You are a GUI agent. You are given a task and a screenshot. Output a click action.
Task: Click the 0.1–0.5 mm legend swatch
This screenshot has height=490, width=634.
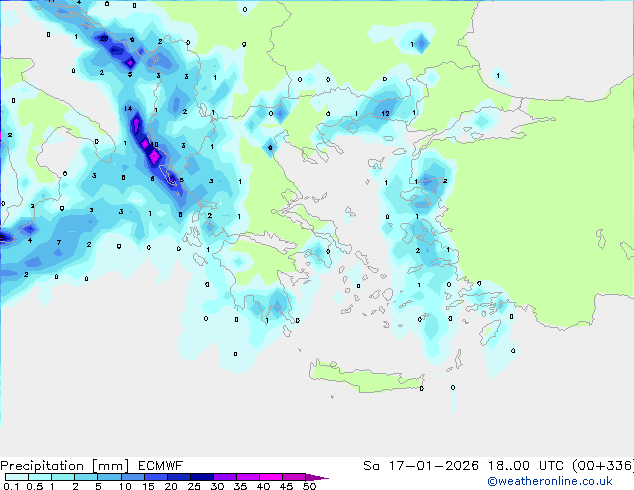click(17, 477)
